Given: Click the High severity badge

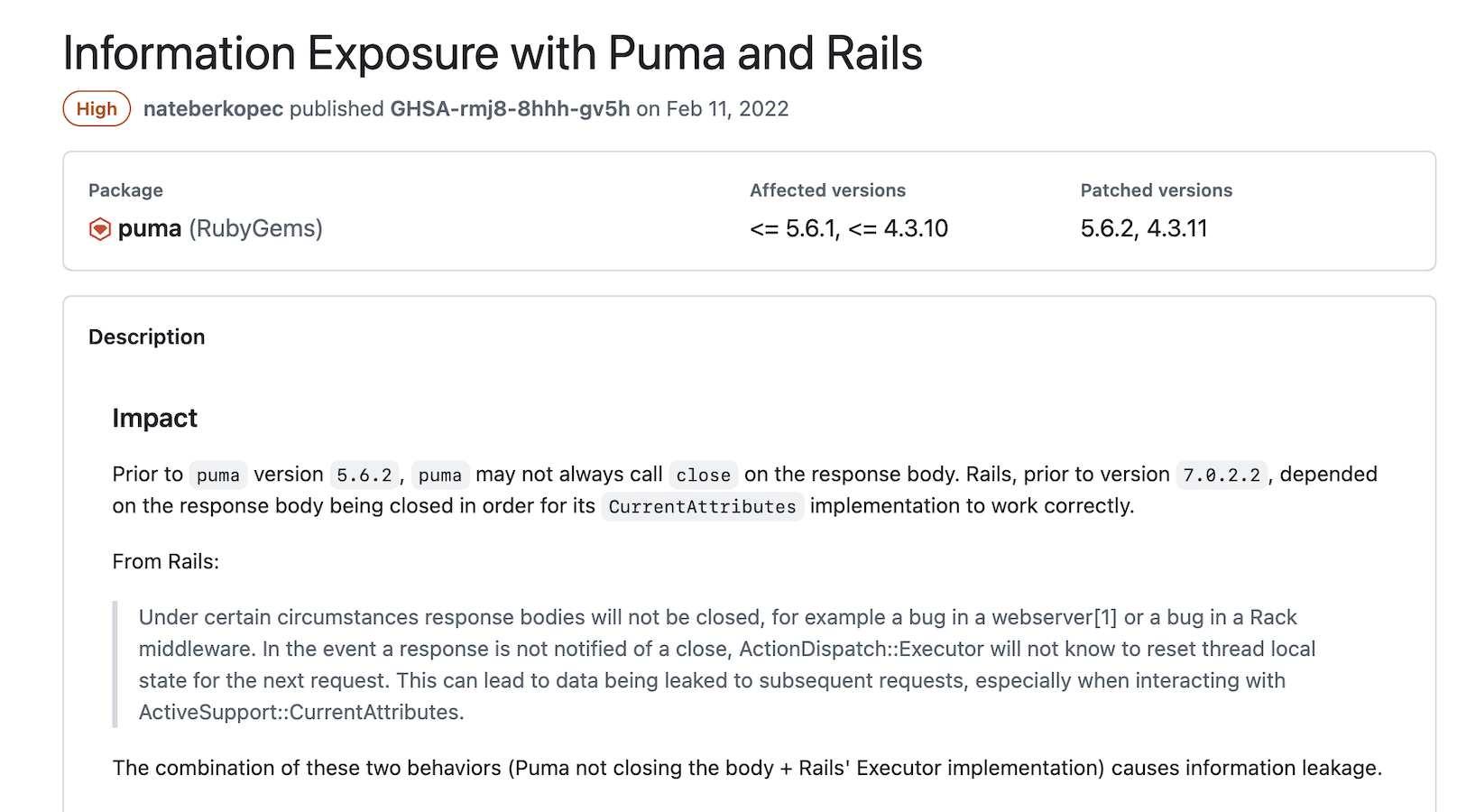Looking at the screenshot, I should coord(97,109).
